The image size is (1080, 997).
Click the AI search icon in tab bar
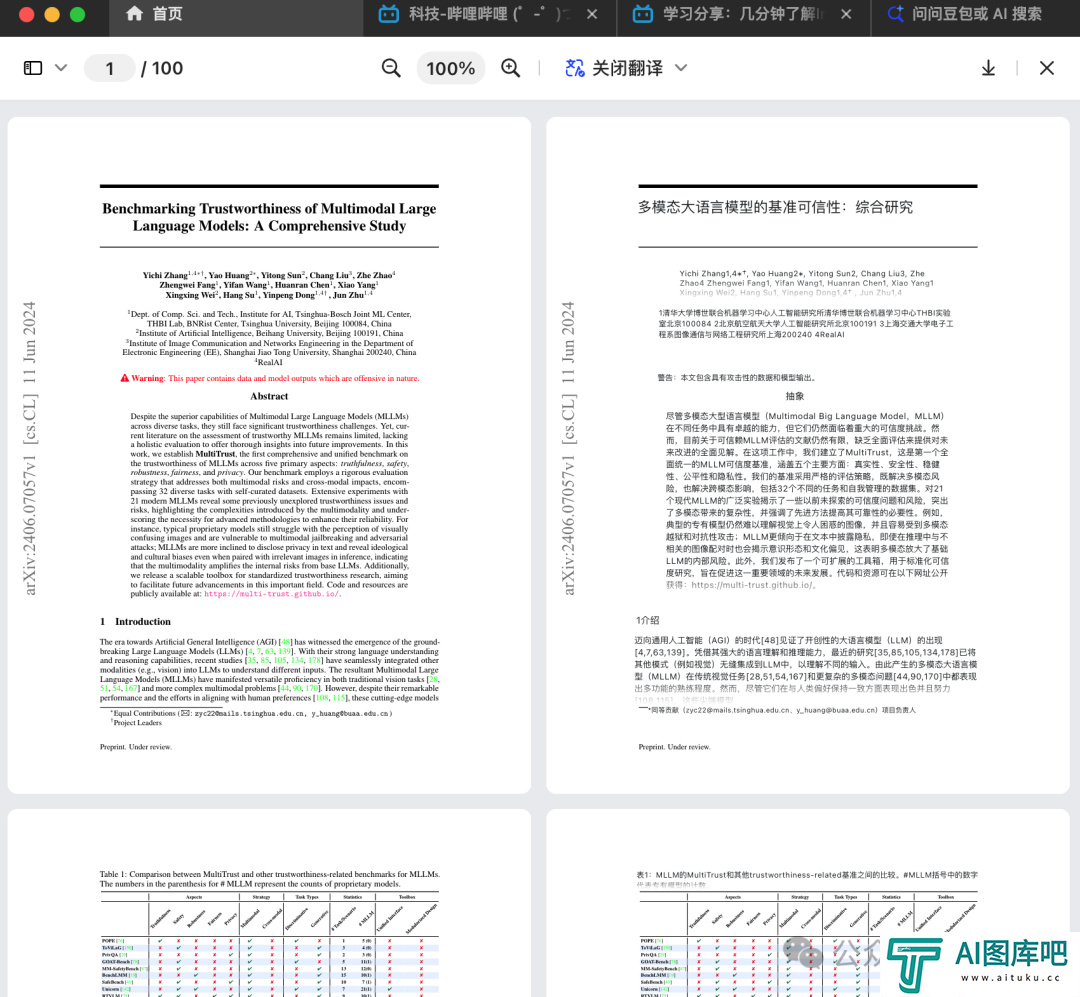pyautogui.click(x=895, y=14)
